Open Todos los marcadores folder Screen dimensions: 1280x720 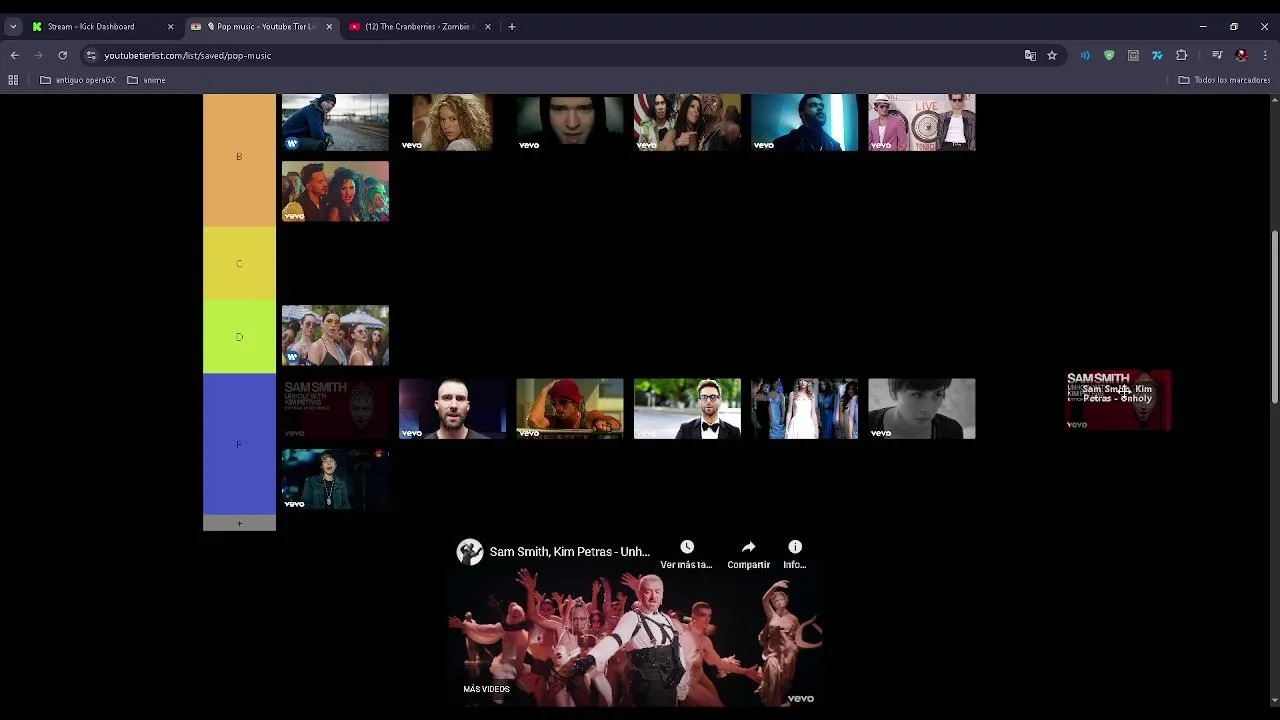(x=1224, y=80)
